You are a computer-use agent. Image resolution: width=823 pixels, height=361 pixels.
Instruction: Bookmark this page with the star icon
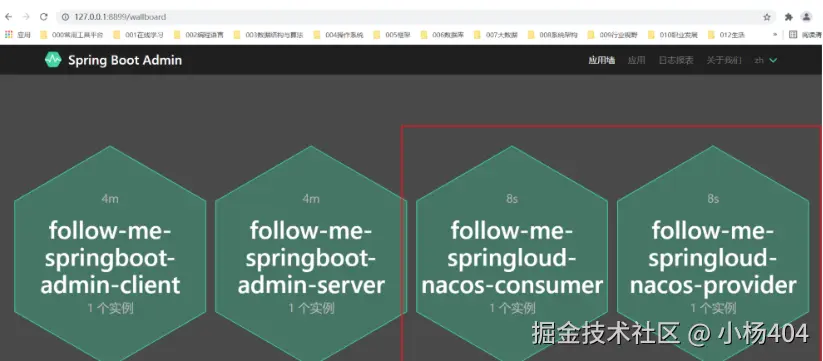[x=767, y=17]
